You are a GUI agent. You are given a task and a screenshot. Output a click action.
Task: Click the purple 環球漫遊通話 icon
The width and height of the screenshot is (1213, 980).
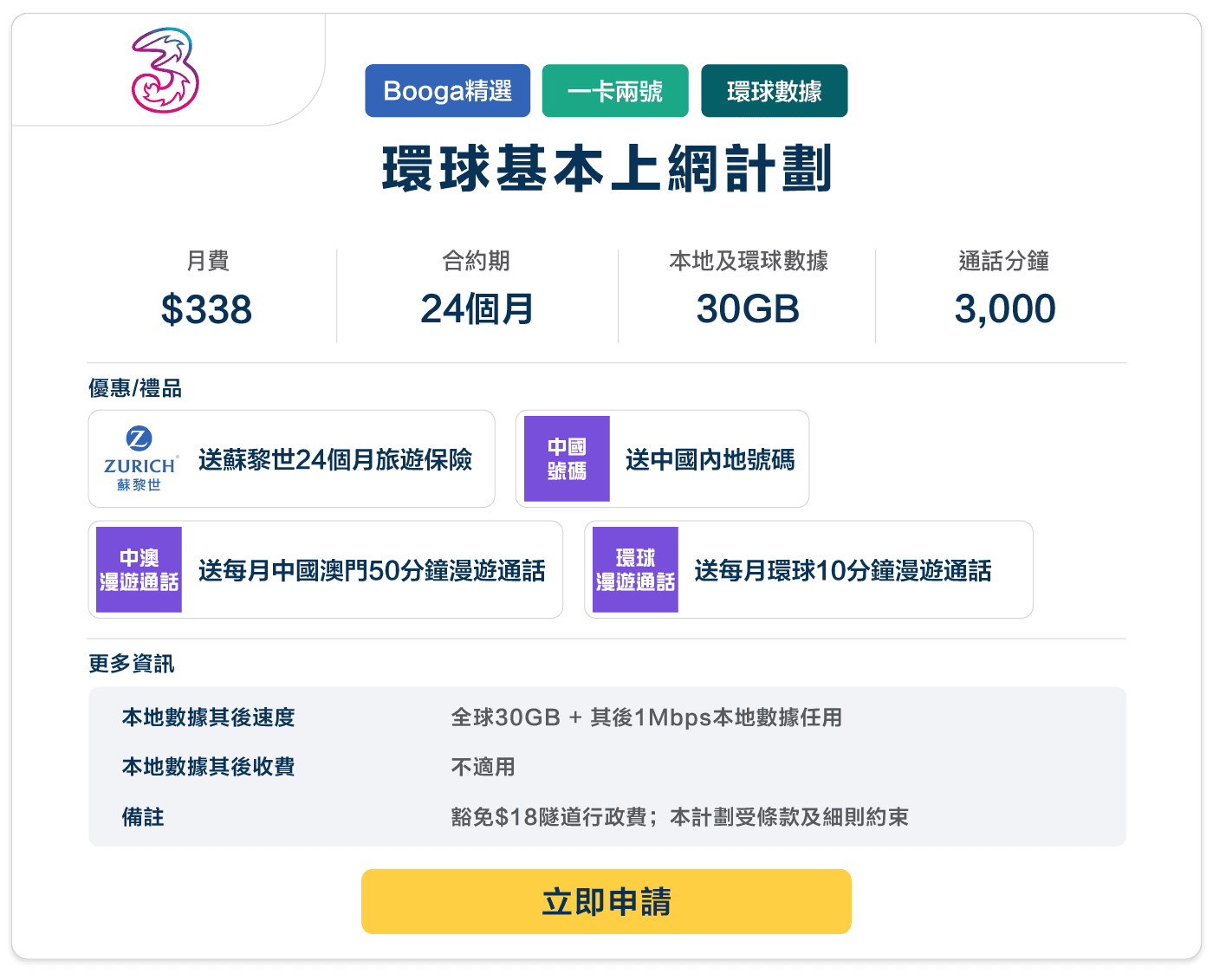tap(635, 569)
